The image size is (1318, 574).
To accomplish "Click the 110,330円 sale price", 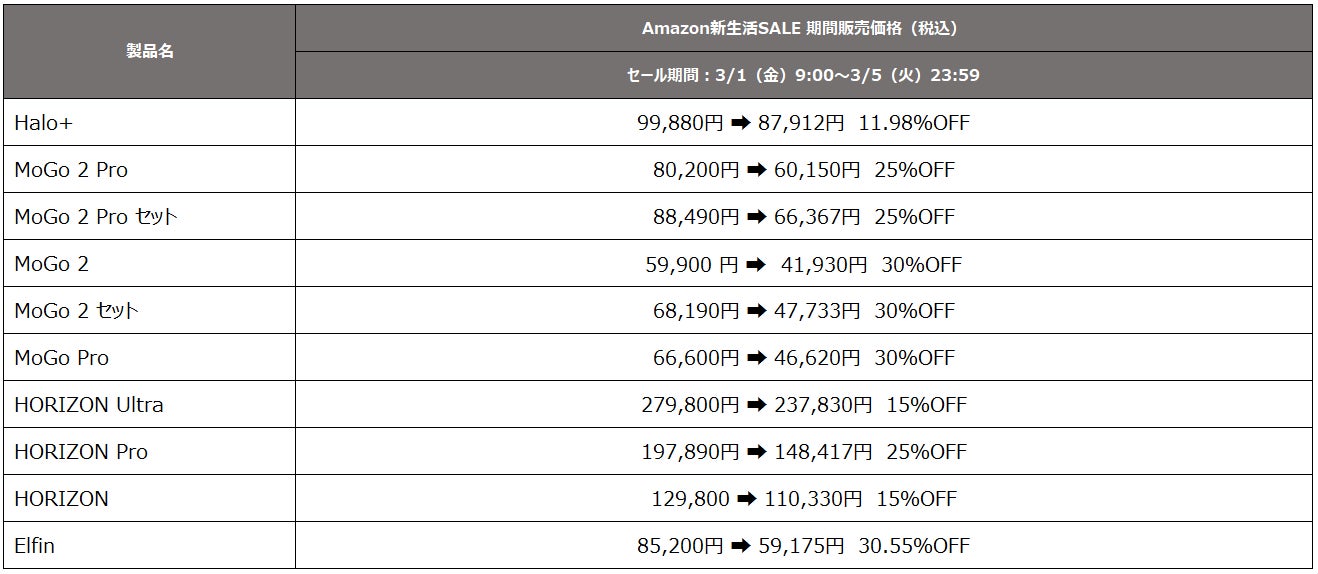I will (813, 499).
